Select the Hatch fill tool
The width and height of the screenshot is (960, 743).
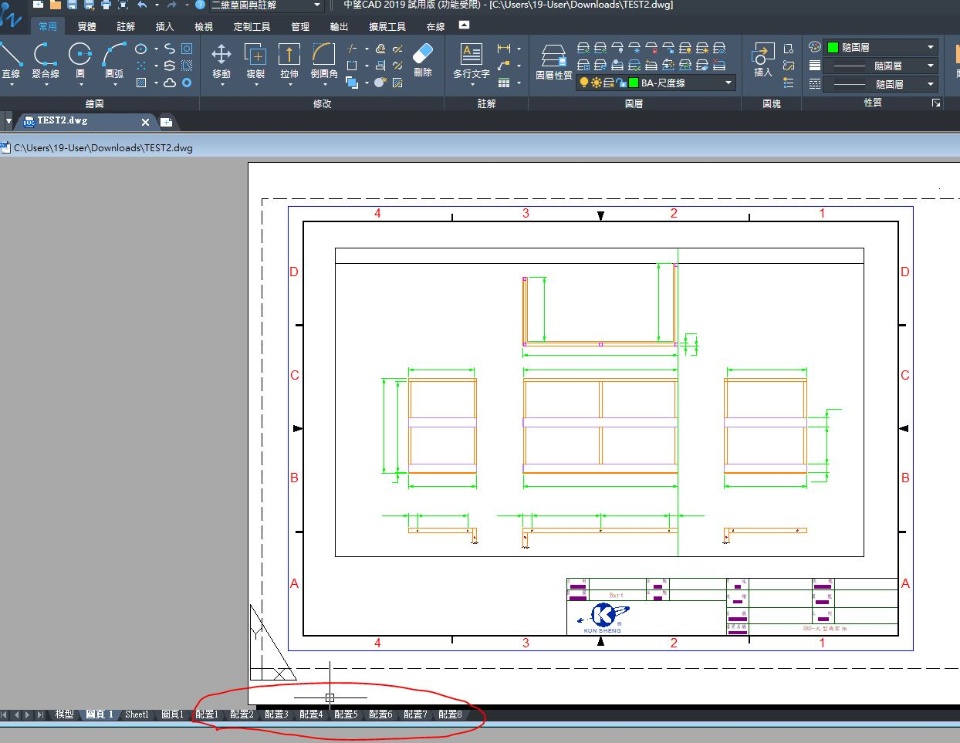pyautogui.click(x=141, y=82)
